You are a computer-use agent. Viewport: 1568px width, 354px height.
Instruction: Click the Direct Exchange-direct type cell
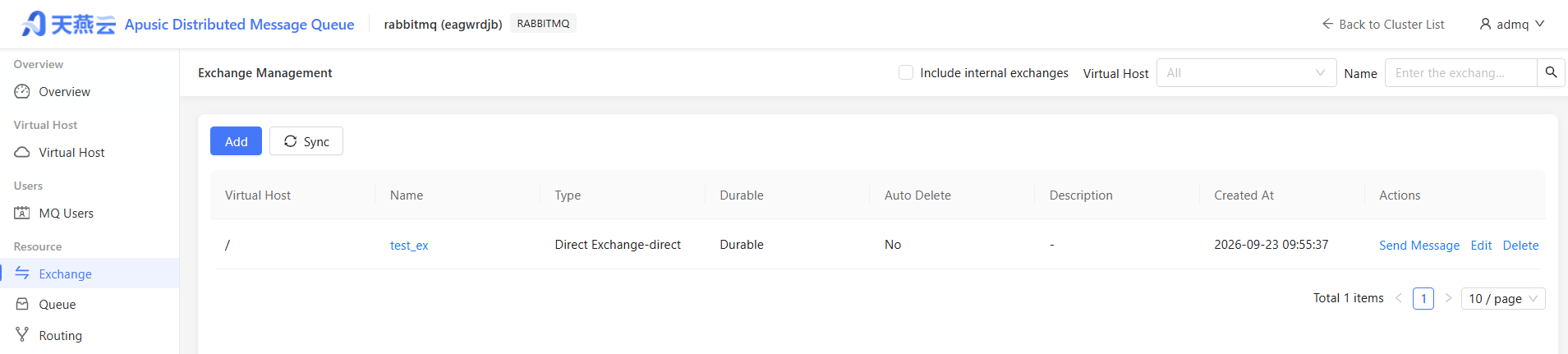[618, 244]
